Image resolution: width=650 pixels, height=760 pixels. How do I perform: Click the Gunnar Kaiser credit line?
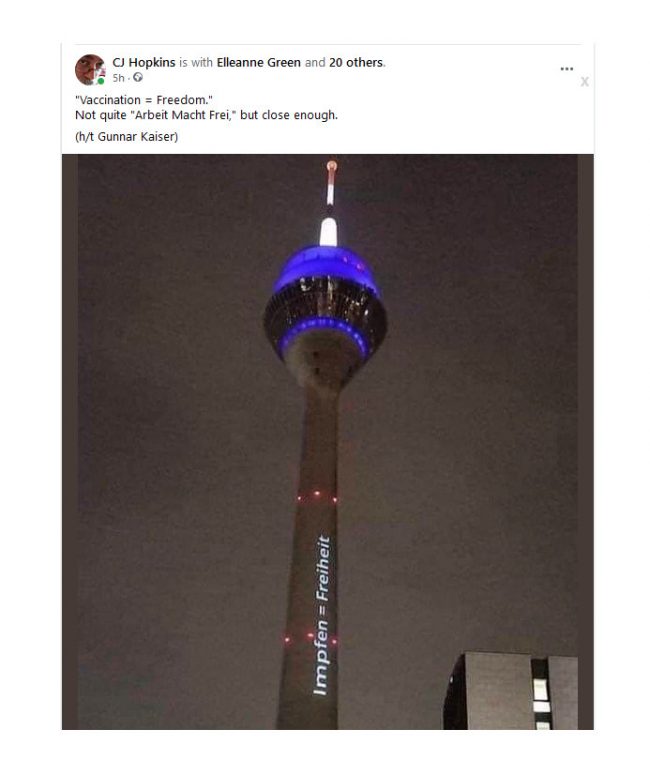[127, 137]
